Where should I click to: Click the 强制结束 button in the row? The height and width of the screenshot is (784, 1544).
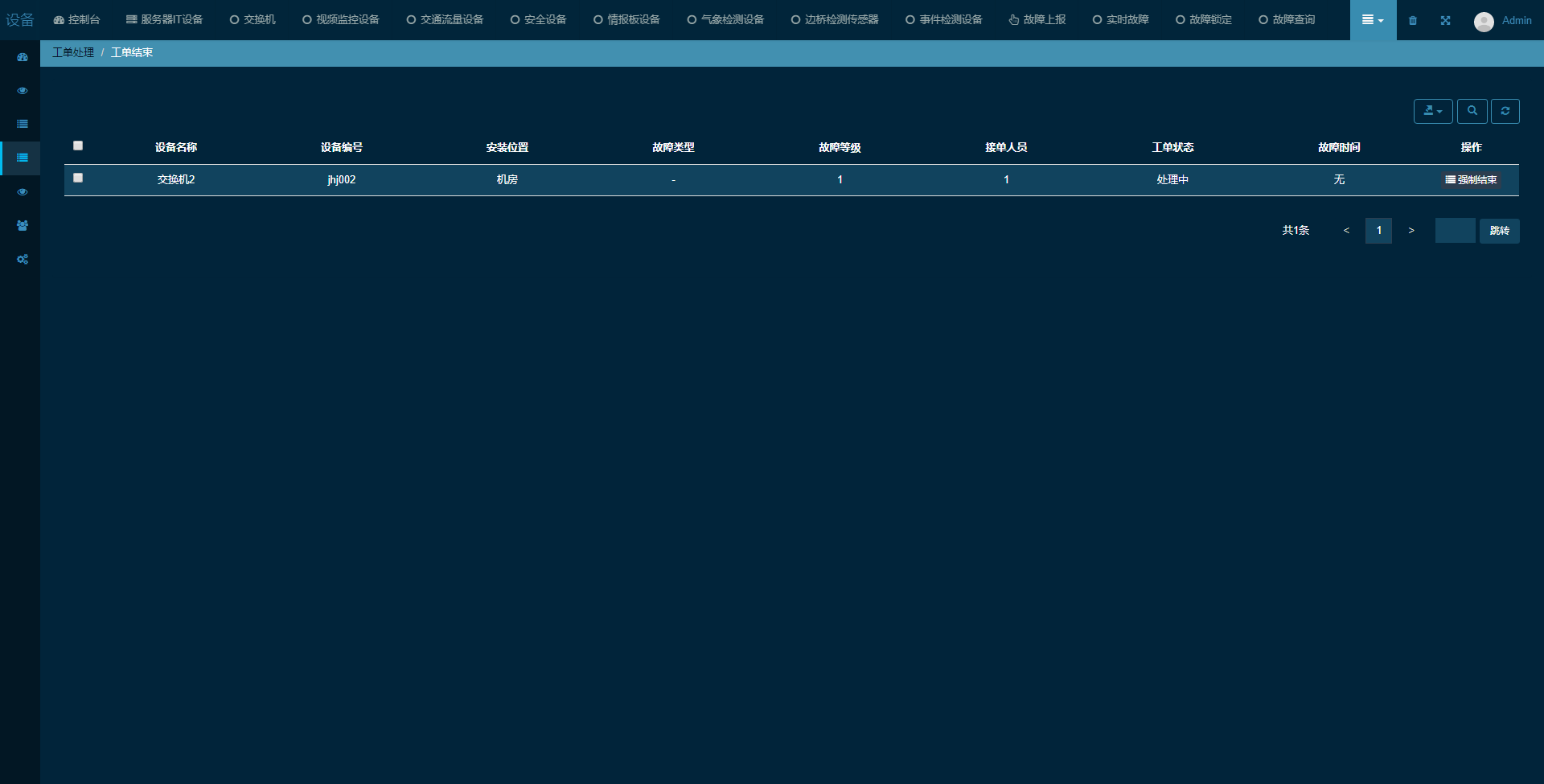click(1471, 180)
